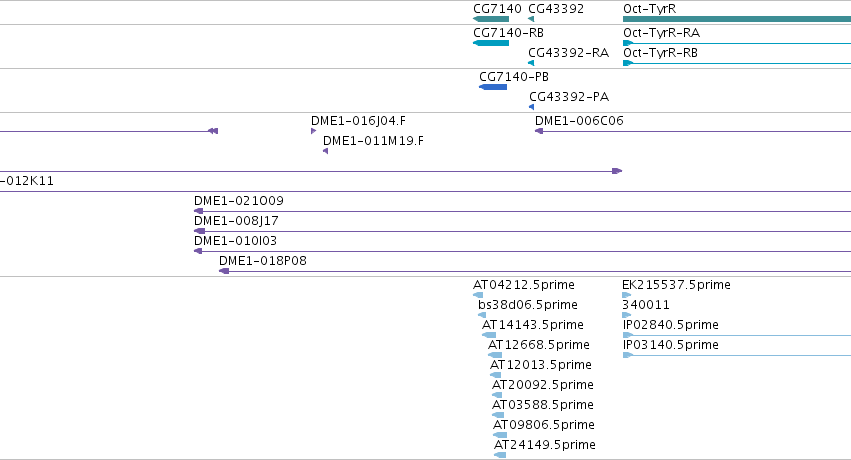
Task: Click the bs38d06.5prime EST arrow
Action: pos(482,315)
